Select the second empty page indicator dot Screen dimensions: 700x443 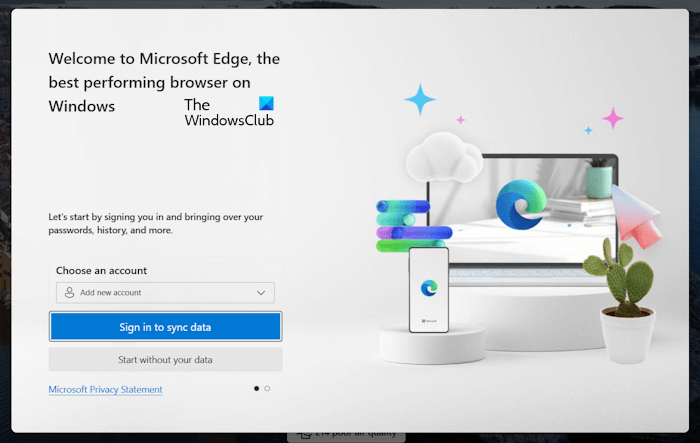point(267,389)
